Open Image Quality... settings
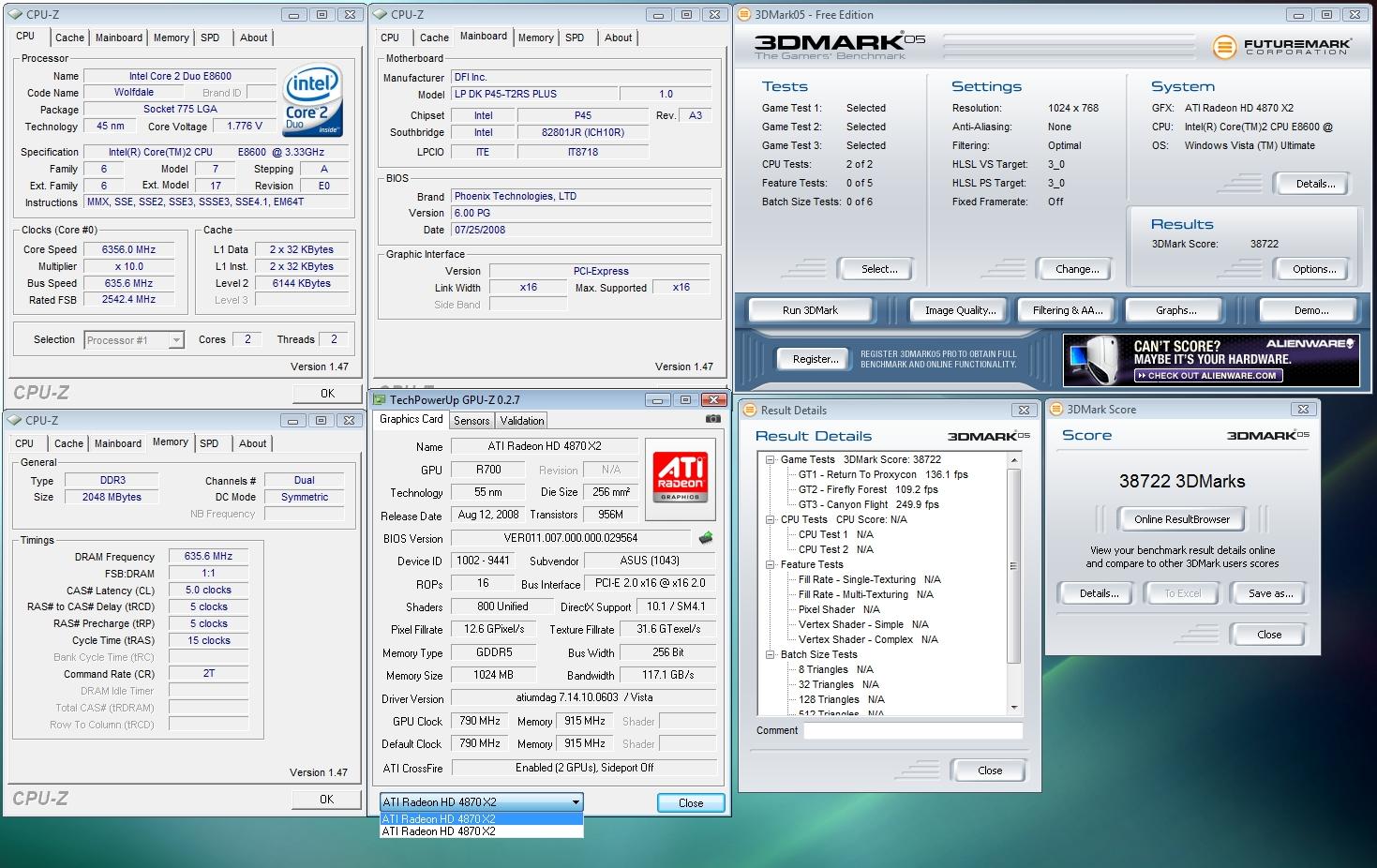The height and width of the screenshot is (868, 1377). (960, 310)
